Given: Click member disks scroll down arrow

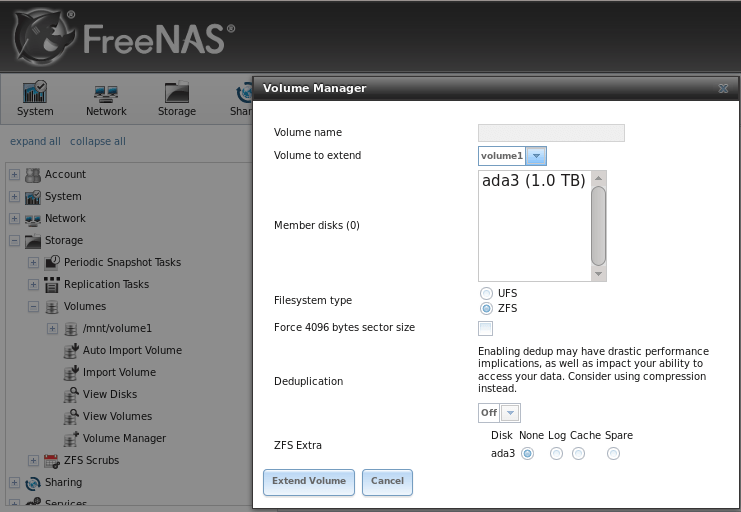Looking at the screenshot, I should point(598,274).
